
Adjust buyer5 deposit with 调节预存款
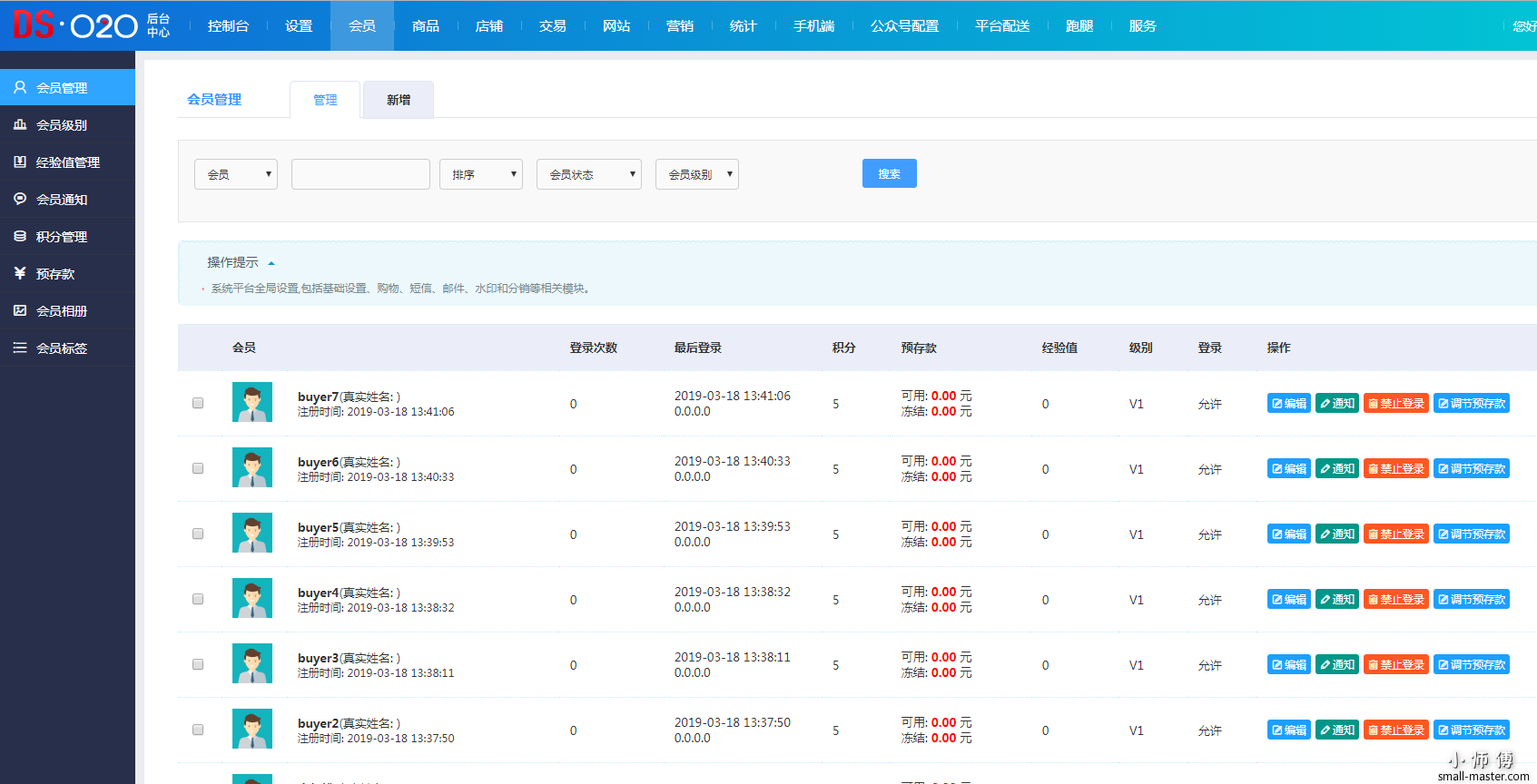[x=1472, y=534]
